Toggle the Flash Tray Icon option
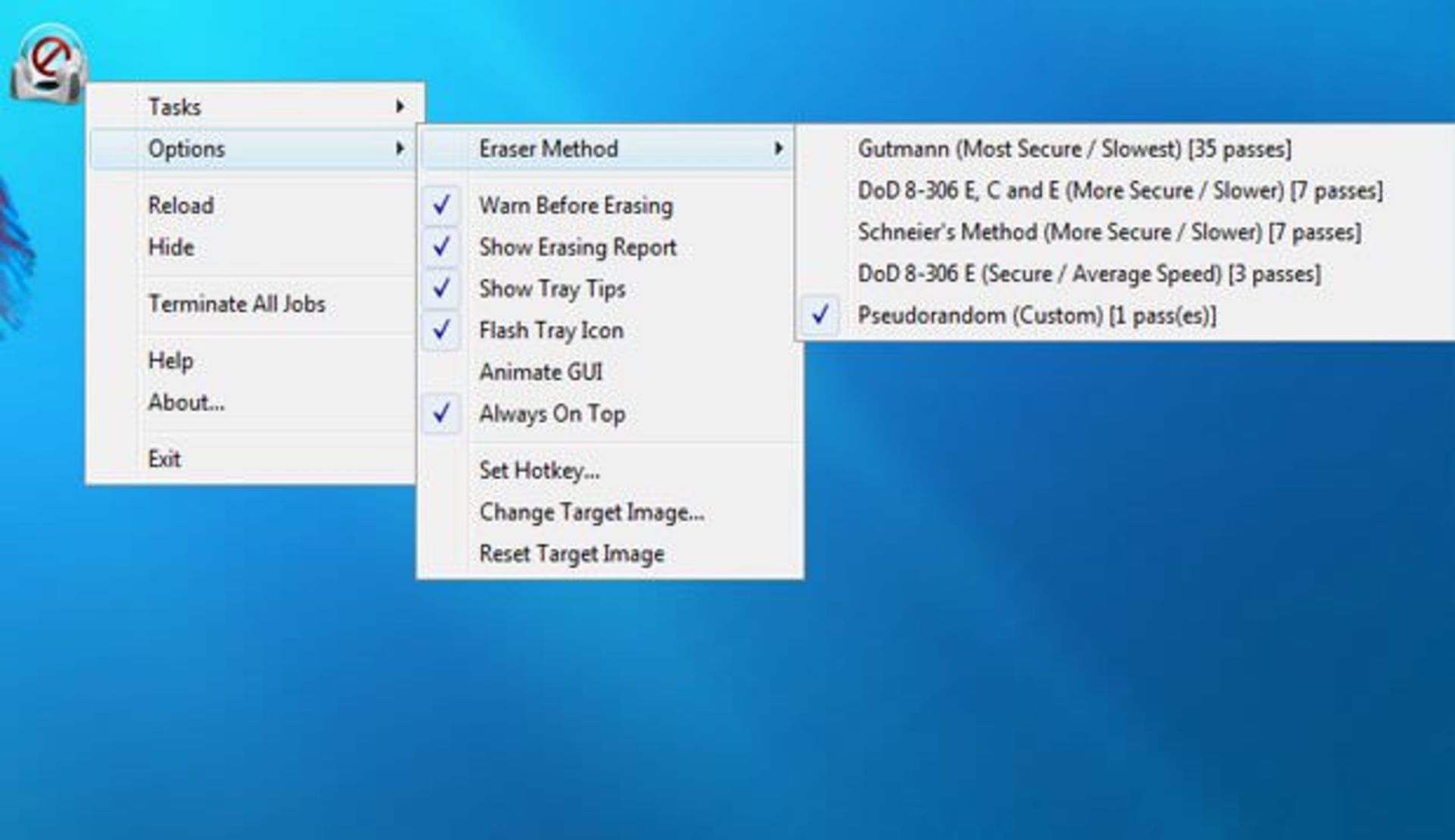Image resolution: width=1455 pixels, height=840 pixels. pyautogui.click(x=551, y=330)
